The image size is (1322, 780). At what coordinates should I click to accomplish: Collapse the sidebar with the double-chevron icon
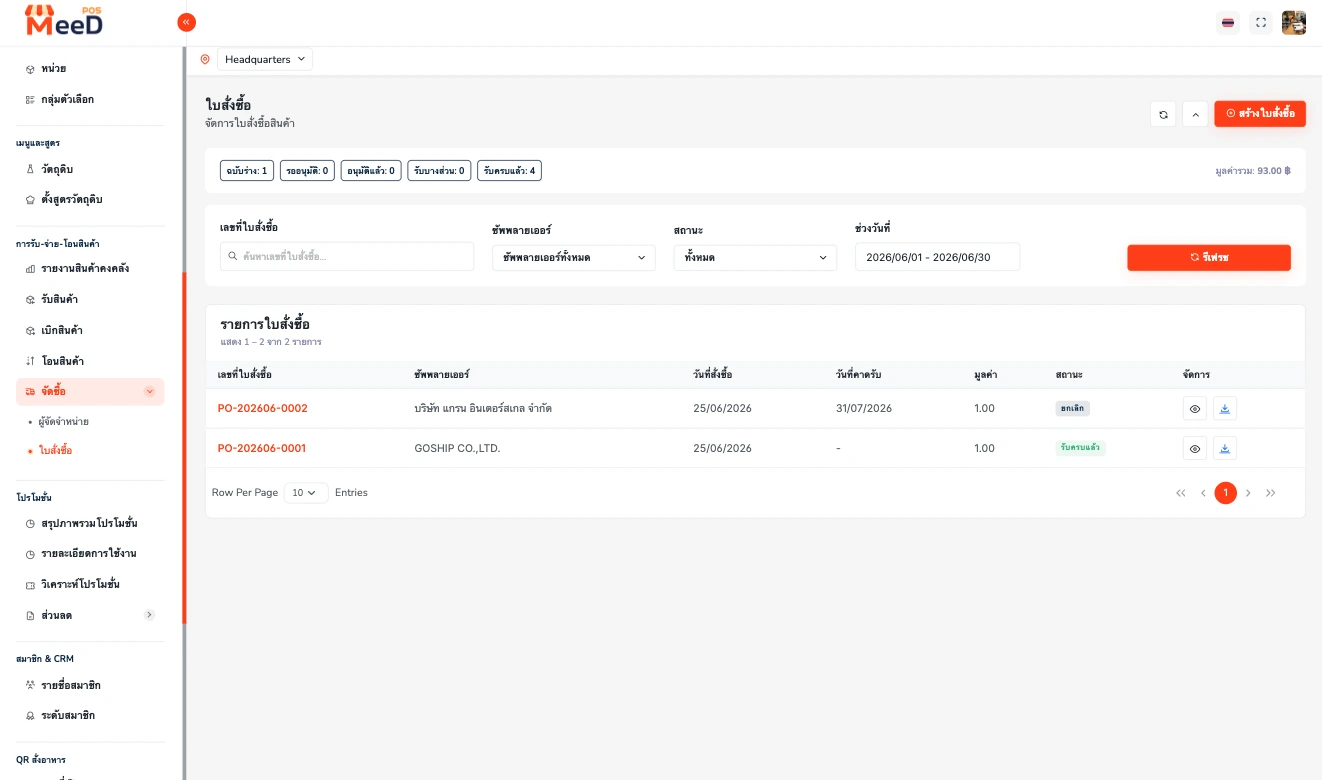coord(186,22)
